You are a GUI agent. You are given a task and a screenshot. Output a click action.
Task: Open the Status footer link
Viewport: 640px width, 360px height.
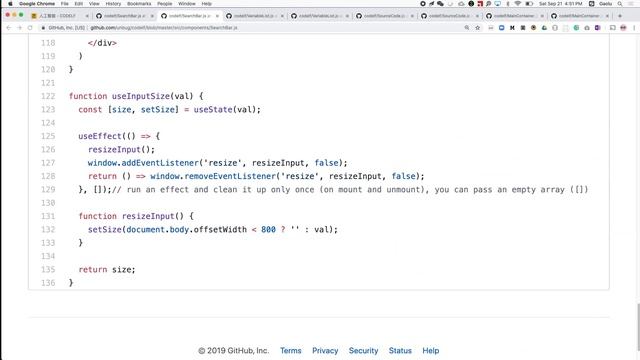(x=400, y=351)
